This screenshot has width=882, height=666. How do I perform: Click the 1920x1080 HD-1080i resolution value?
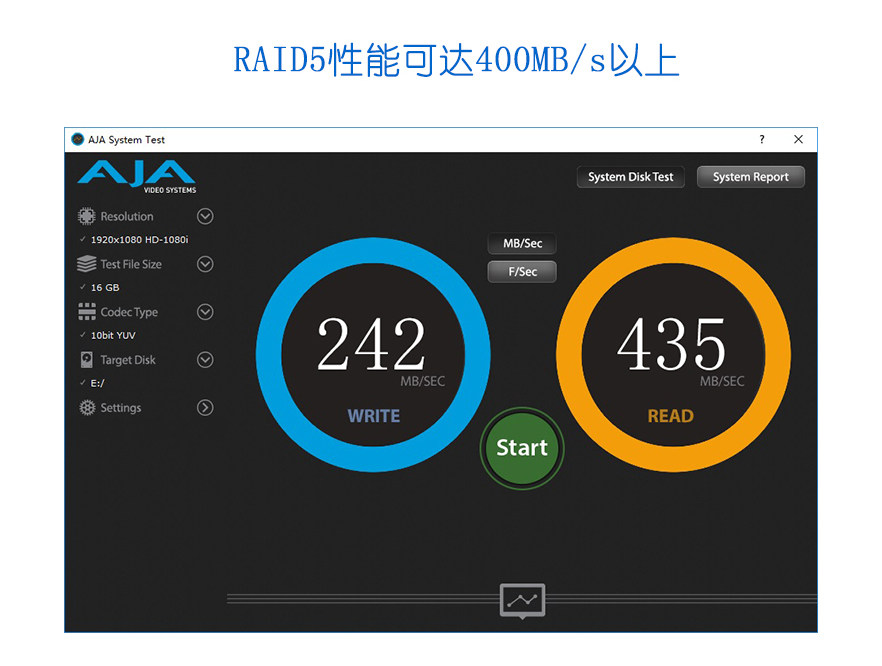point(140,240)
